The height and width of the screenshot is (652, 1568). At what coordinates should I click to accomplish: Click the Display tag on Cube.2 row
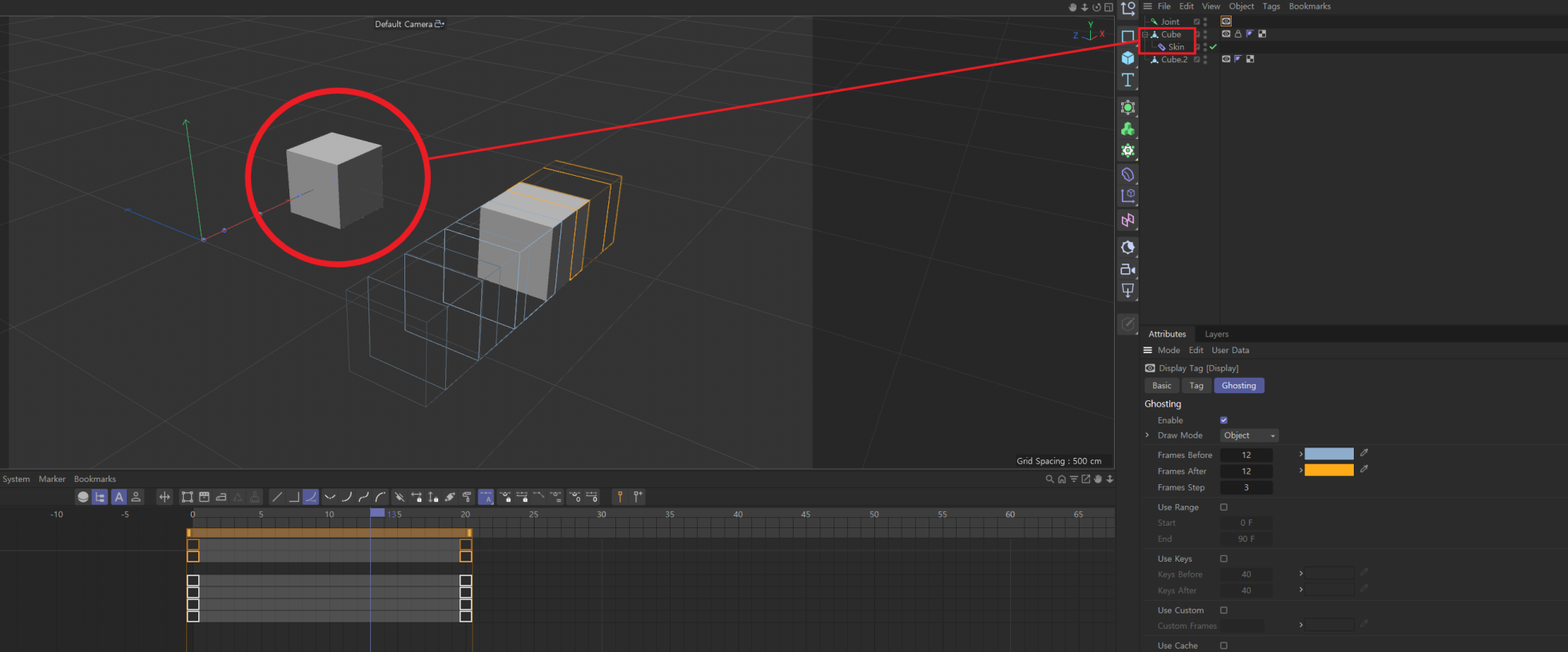tap(1226, 59)
